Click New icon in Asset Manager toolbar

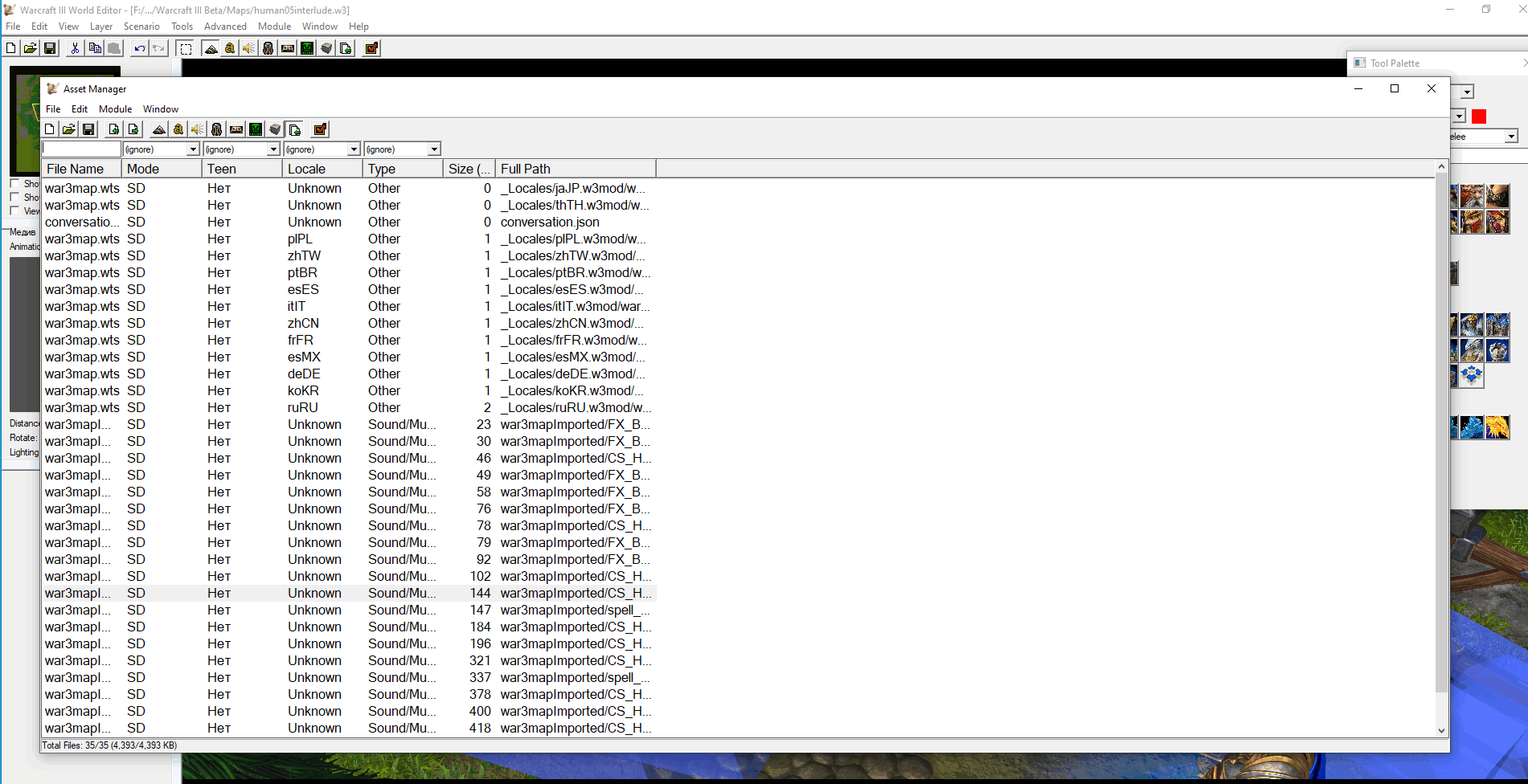(x=50, y=129)
